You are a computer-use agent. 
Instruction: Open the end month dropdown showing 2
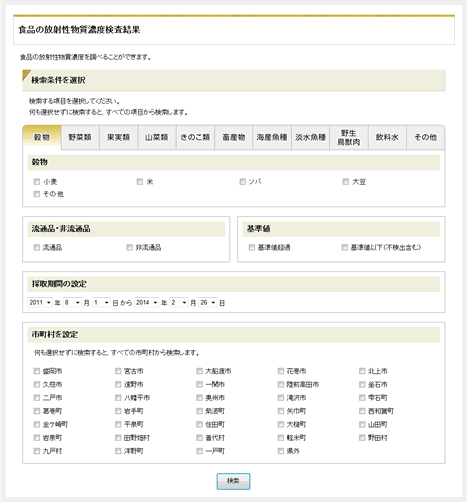click(x=179, y=303)
